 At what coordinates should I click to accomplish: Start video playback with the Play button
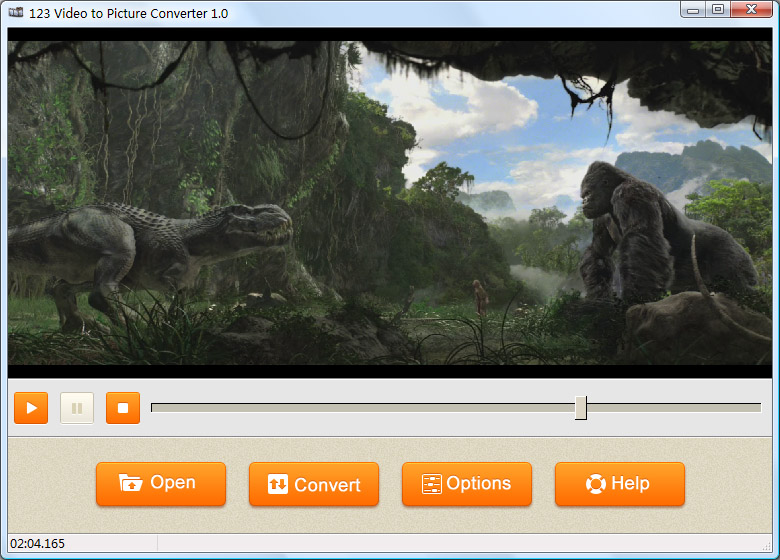pyautogui.click(x=31, y=408)
